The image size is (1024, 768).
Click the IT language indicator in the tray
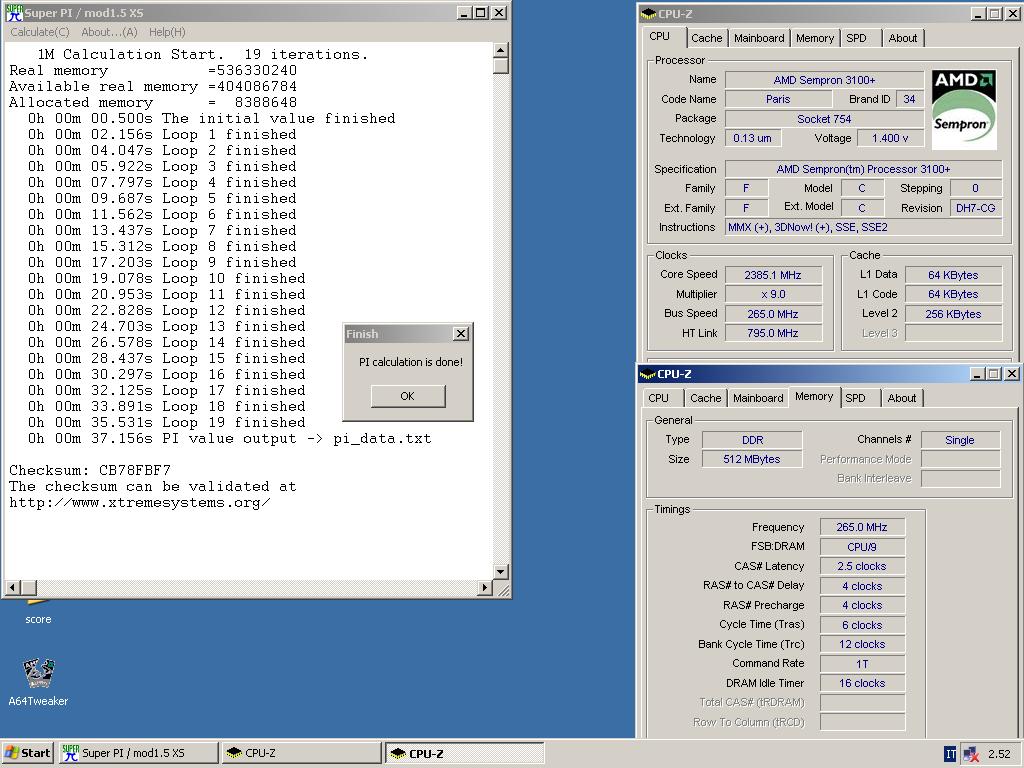pyautogui.click(x=950, y=754)
